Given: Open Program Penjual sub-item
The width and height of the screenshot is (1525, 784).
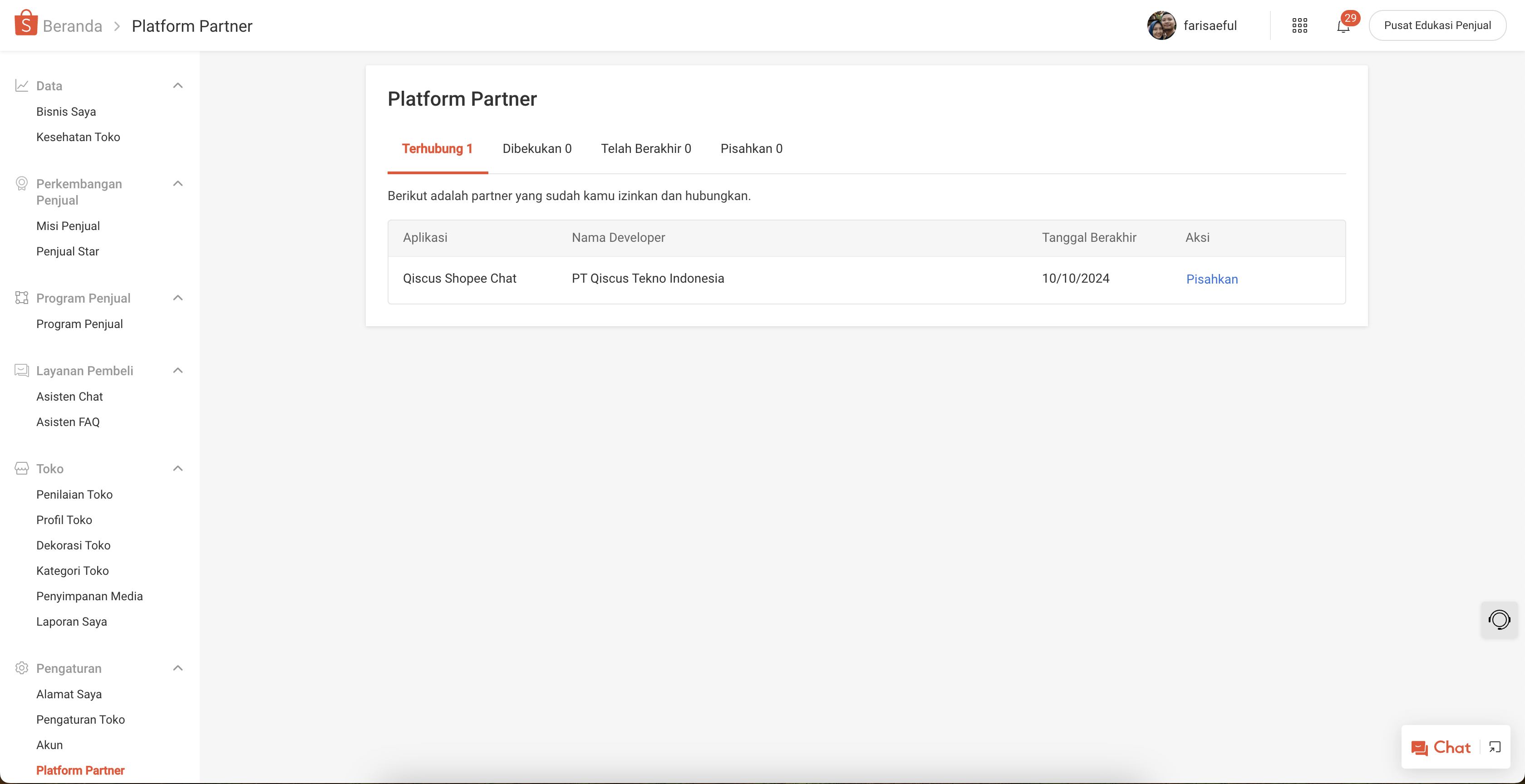Looking at the screenshot, I should pyautogui.click(x=79, y=324).
